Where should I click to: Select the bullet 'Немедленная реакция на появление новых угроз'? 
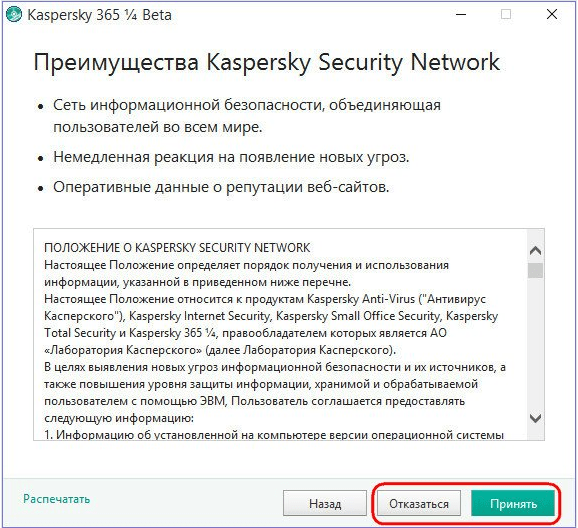click(x=231, y=157)
